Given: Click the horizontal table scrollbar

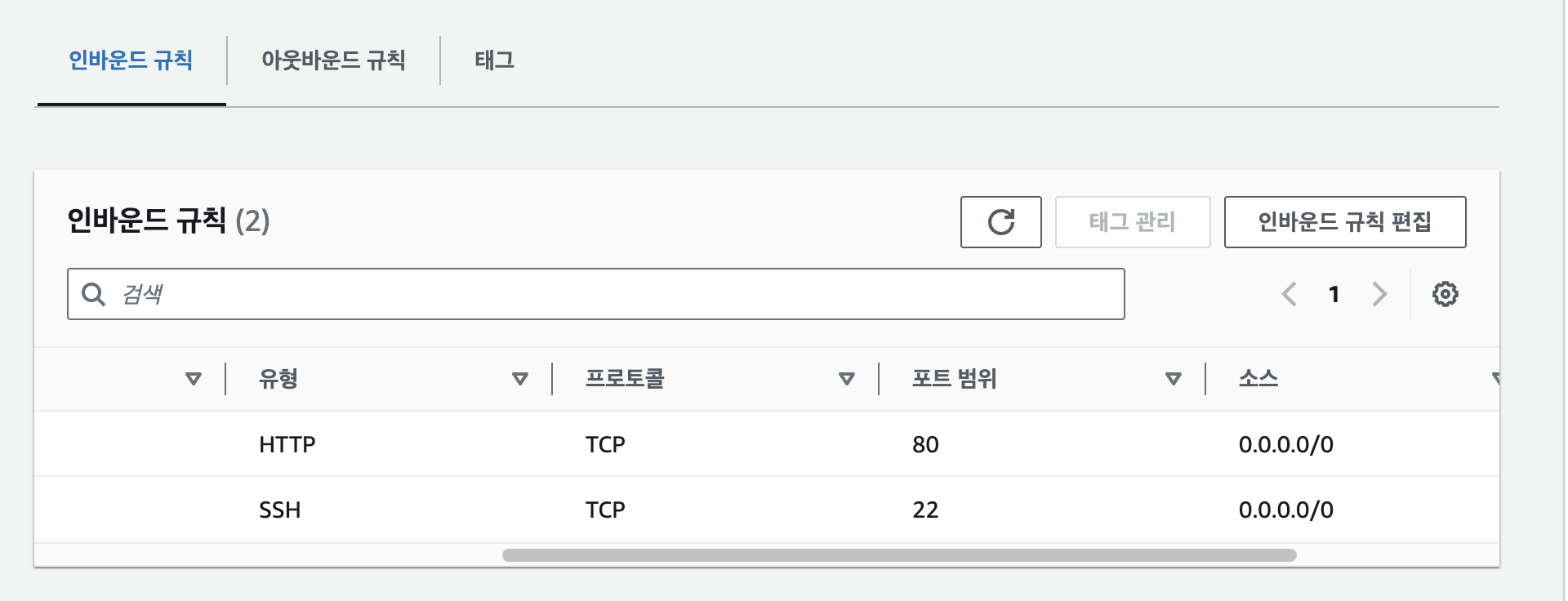Looking at the screenshot, I should pos(898,555).
